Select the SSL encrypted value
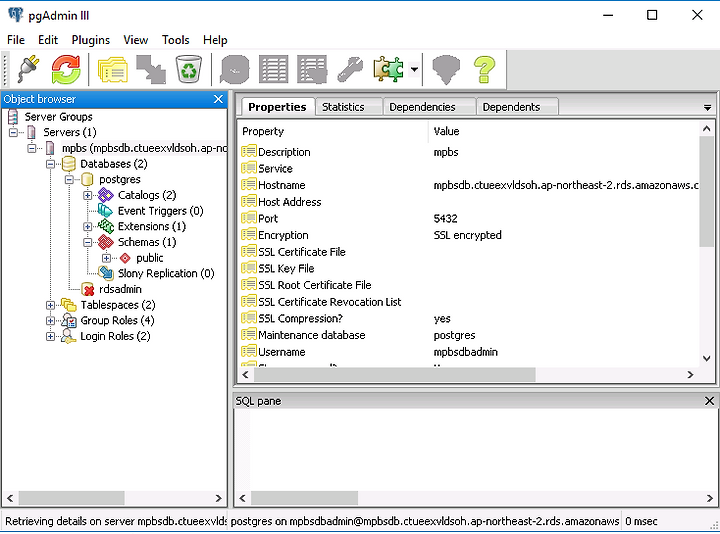 pos(467,235)
